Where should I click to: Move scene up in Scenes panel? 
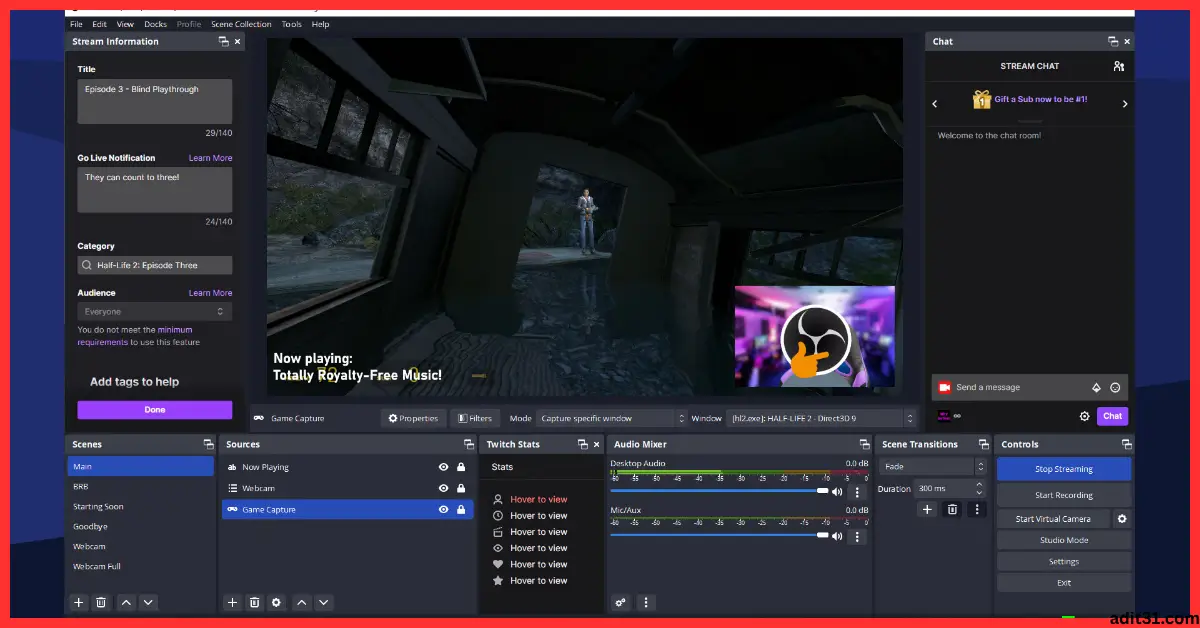(126, 602)
